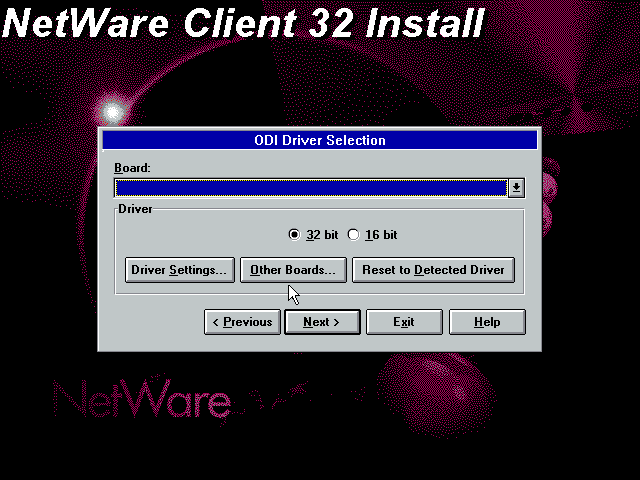Open the Board dropdown arrow
Viewport: 640px width, 480px height.
[516, 188]
